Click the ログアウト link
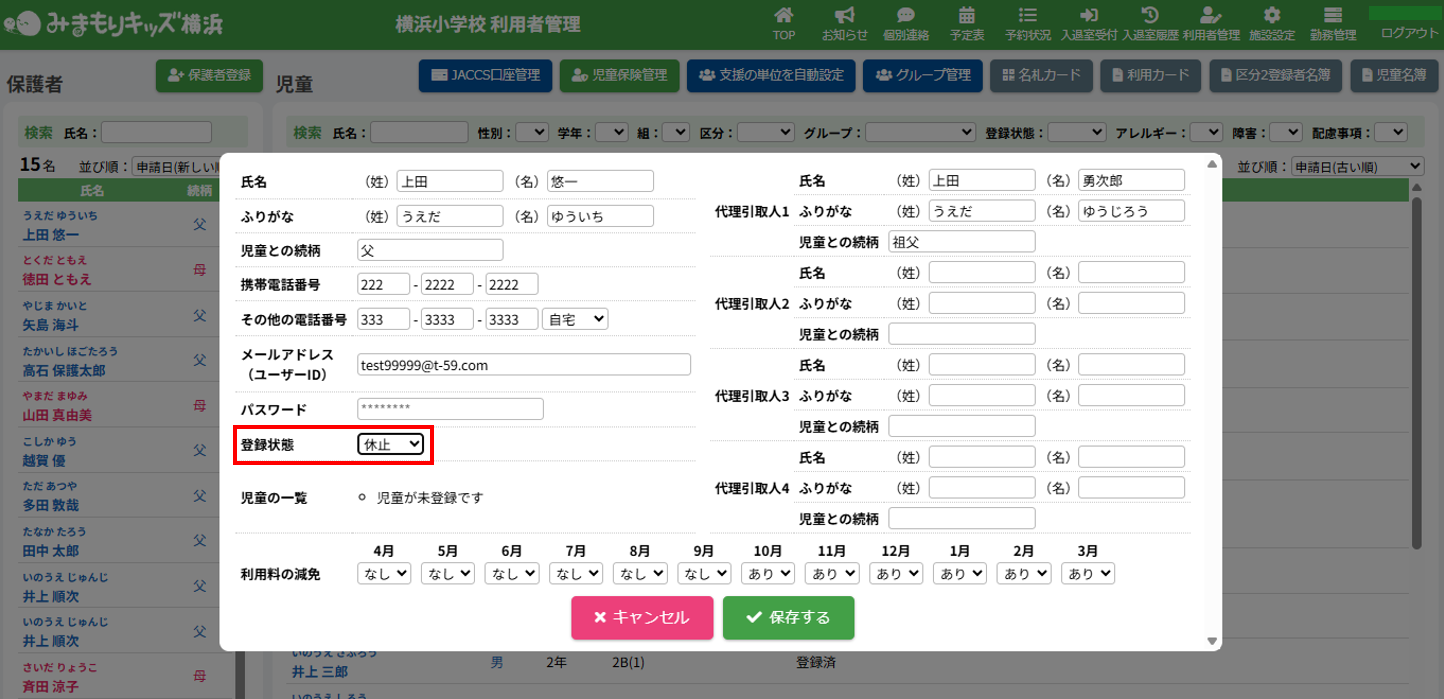1444x699 pixels. click(1409, 33)
